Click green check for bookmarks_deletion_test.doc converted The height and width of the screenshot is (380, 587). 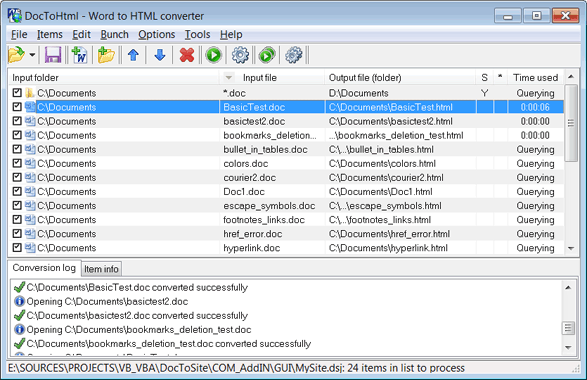coord(19,343)
